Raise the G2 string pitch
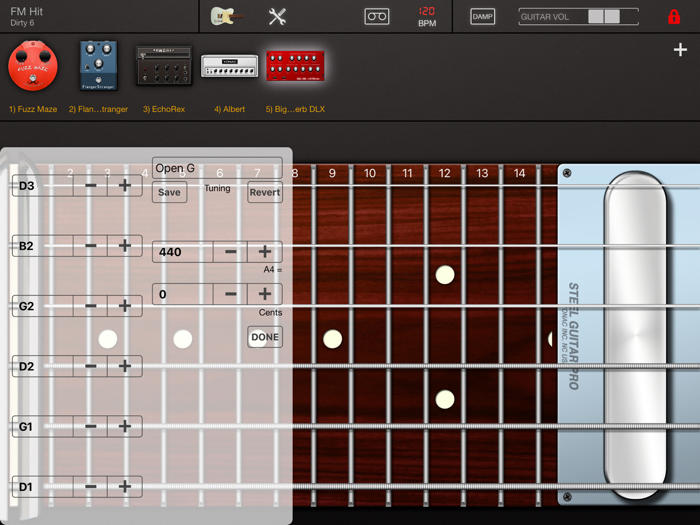 point(125,306)
